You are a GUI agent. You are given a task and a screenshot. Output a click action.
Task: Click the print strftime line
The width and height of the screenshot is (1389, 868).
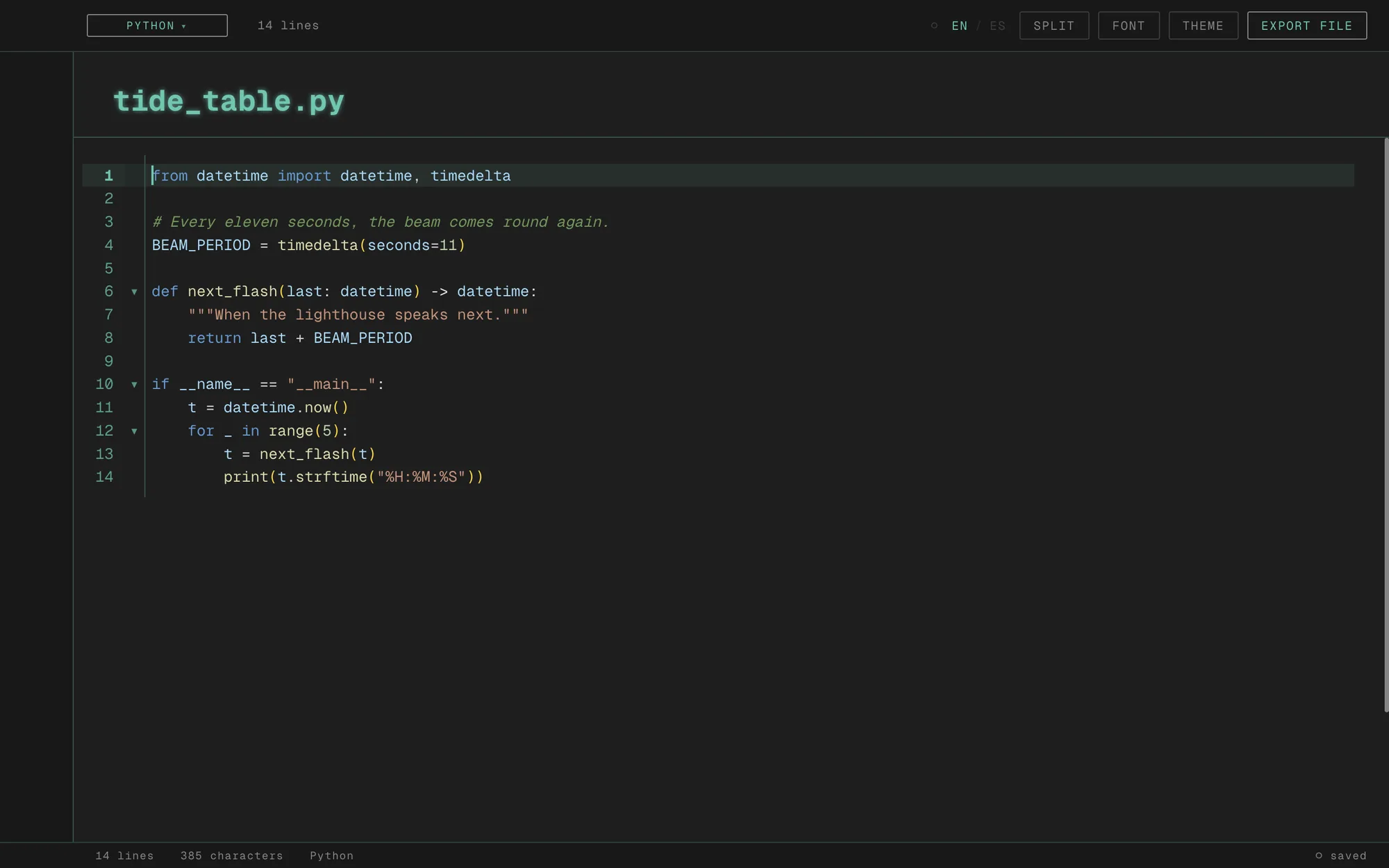354,477
